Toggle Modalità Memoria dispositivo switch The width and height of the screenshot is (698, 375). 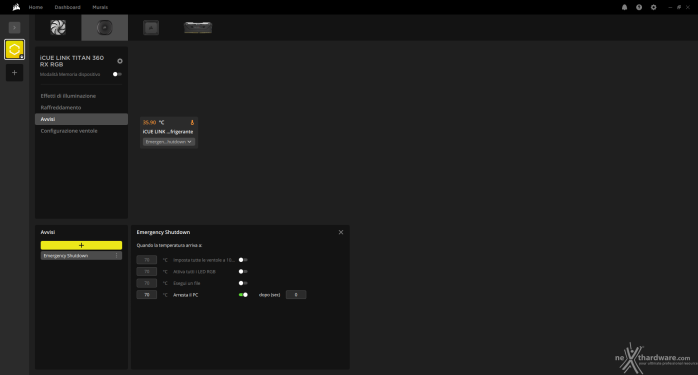(117, 74)
